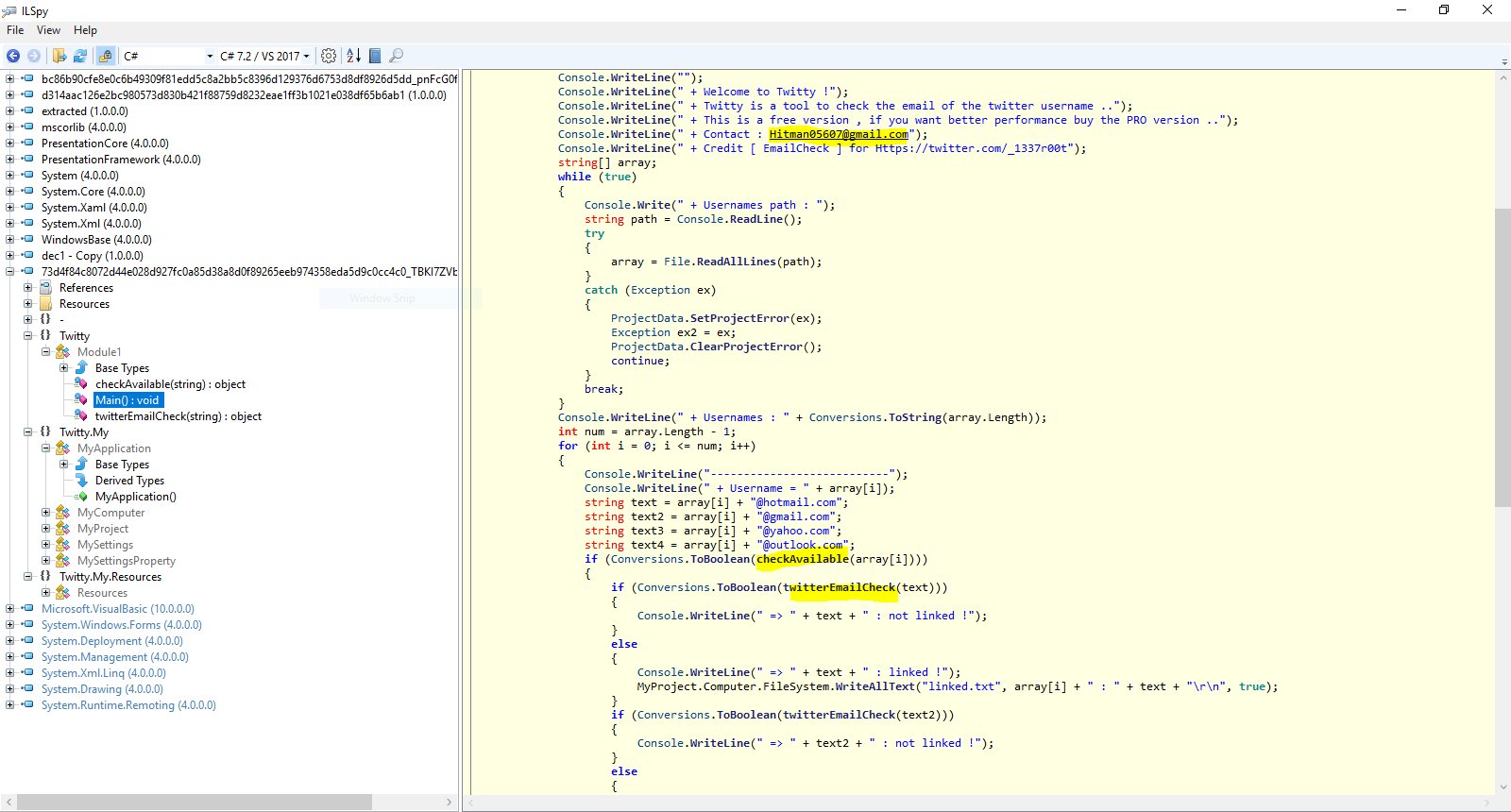Screen dimensions: 1511x812
Task: Click the Reload assemblies refresh icon
Action: pos(80,56)
